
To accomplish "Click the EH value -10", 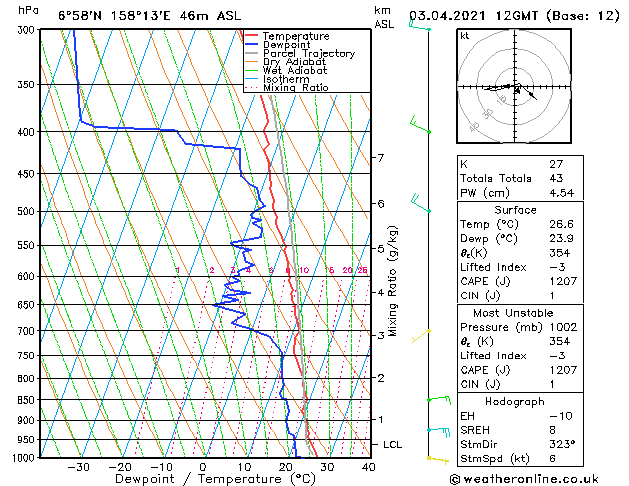I will click(561, 416).
